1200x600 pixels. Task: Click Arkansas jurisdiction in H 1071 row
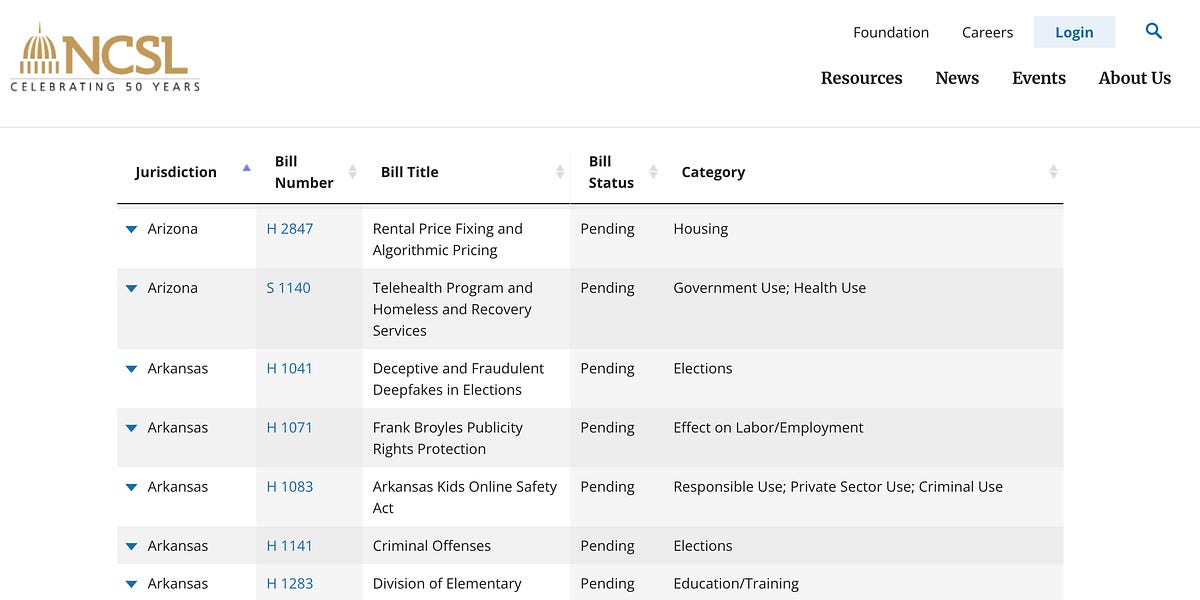click(x=178, y=428)
